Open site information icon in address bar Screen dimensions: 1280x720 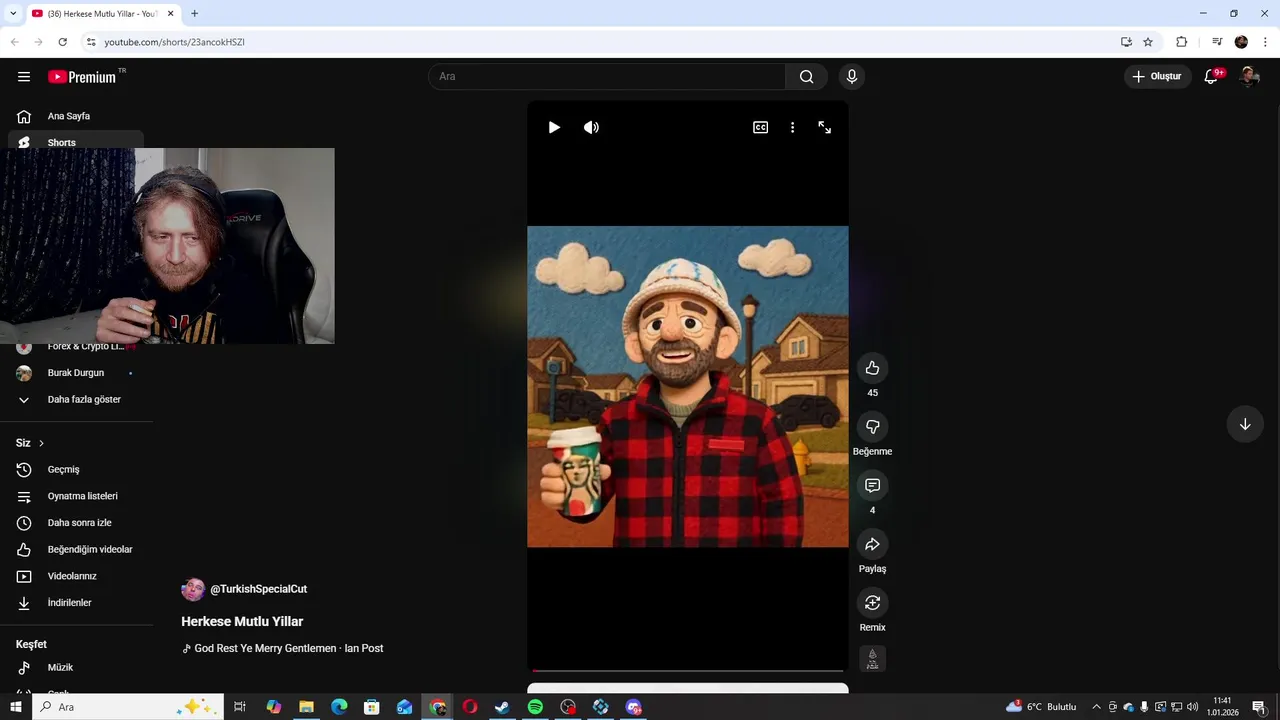(x=91, y=42)
